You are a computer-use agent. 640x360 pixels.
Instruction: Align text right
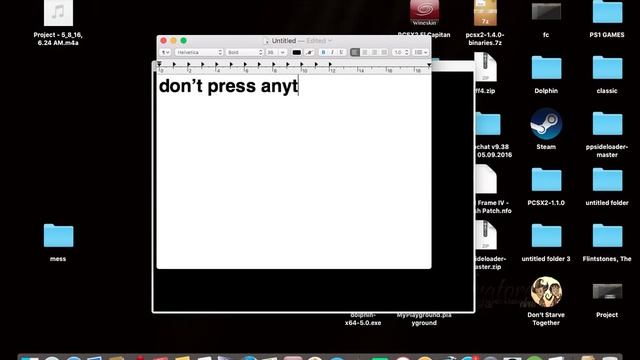(x=374, y=52)
